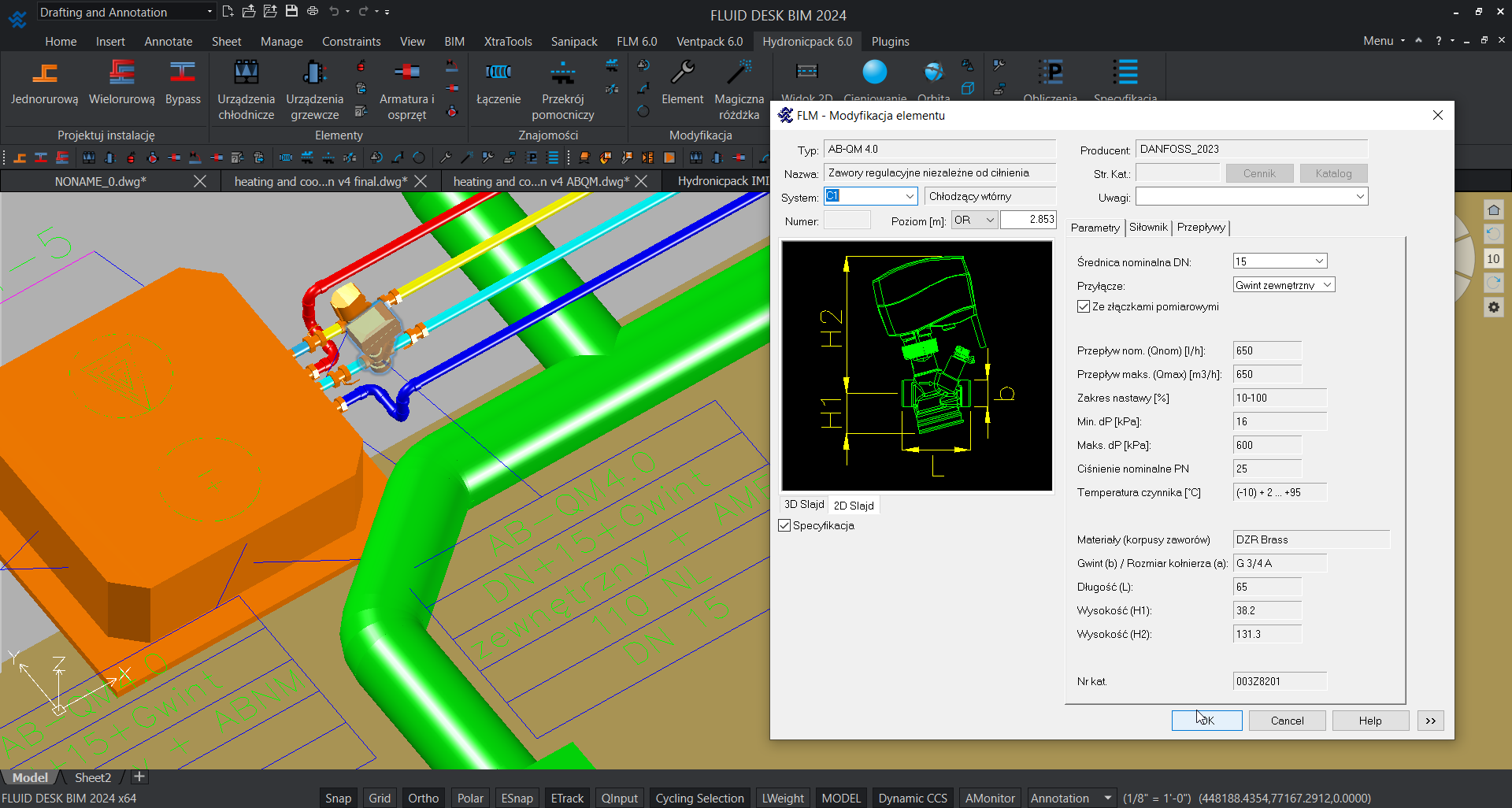Click the Przepływ nom. input field
1512x808 pixels.
click(1266, 351)
